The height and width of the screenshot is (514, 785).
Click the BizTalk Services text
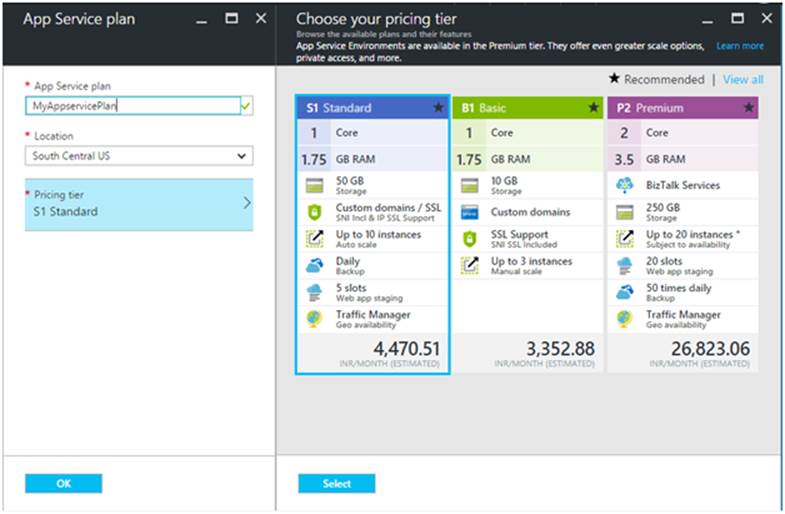(x=683, y=185)
